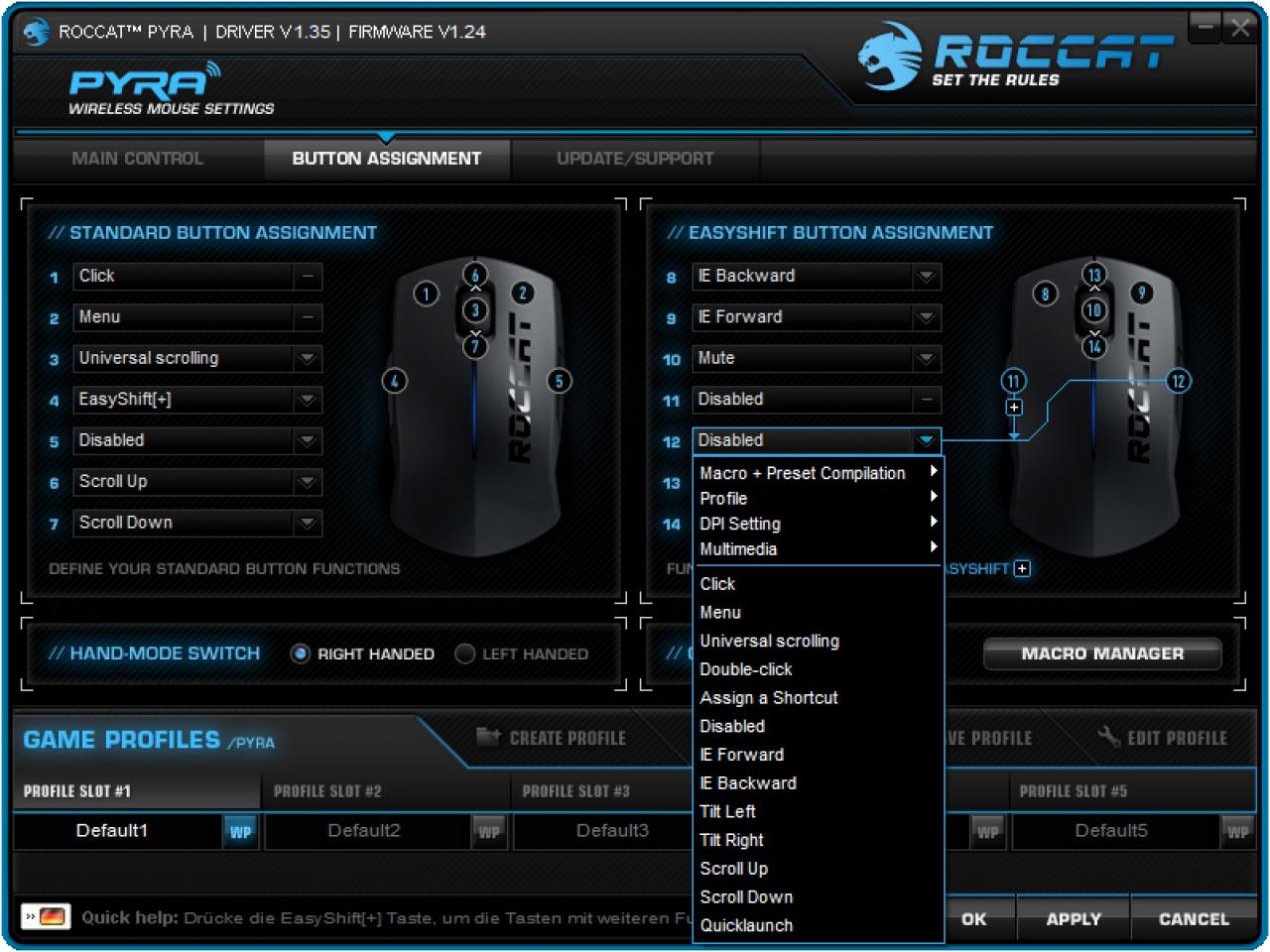Select Profile Slot #2 tab
Image resolution: width=1270 pixels, height=952 pixels.
386,791
